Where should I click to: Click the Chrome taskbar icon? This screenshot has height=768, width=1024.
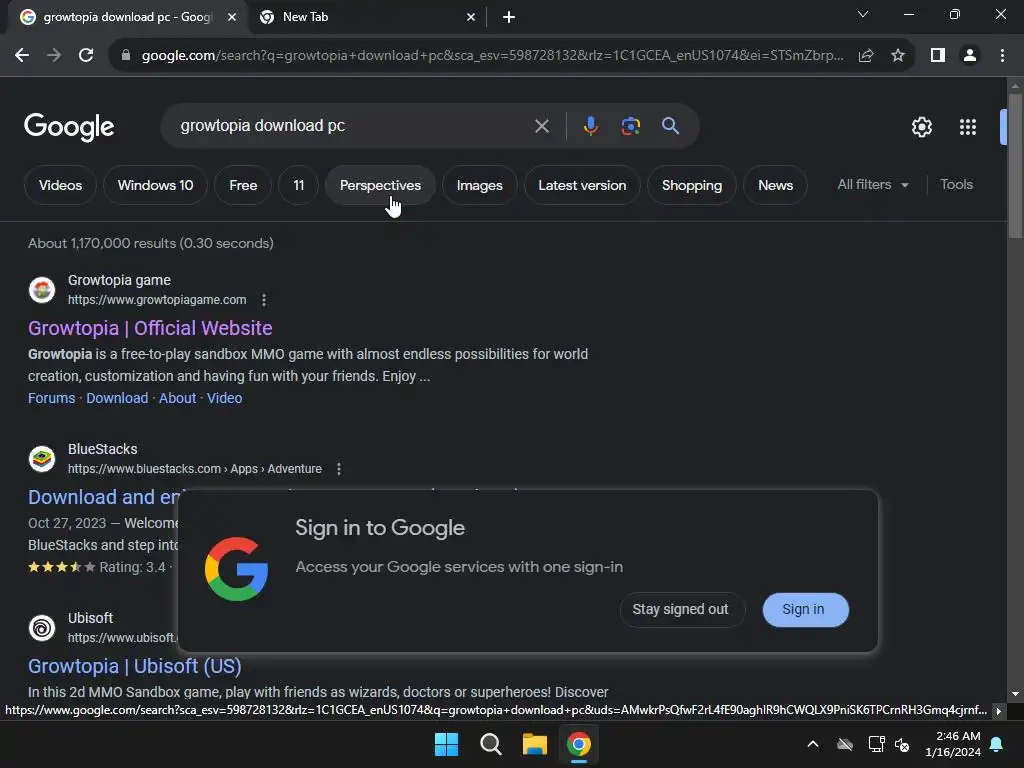click(579, 744)
